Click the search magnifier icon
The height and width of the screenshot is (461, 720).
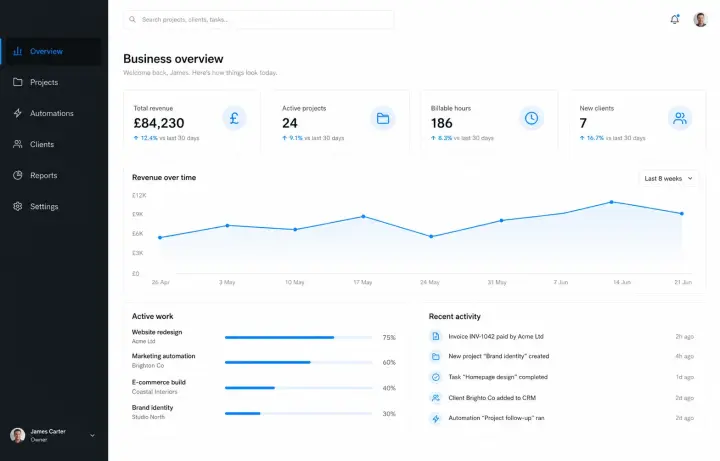click(132, 19)
